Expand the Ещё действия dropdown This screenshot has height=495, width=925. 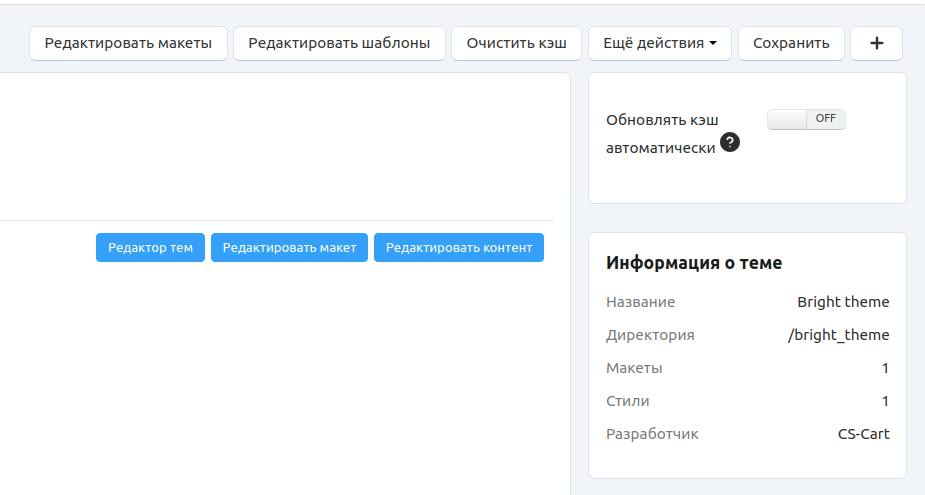coord(660,44)
